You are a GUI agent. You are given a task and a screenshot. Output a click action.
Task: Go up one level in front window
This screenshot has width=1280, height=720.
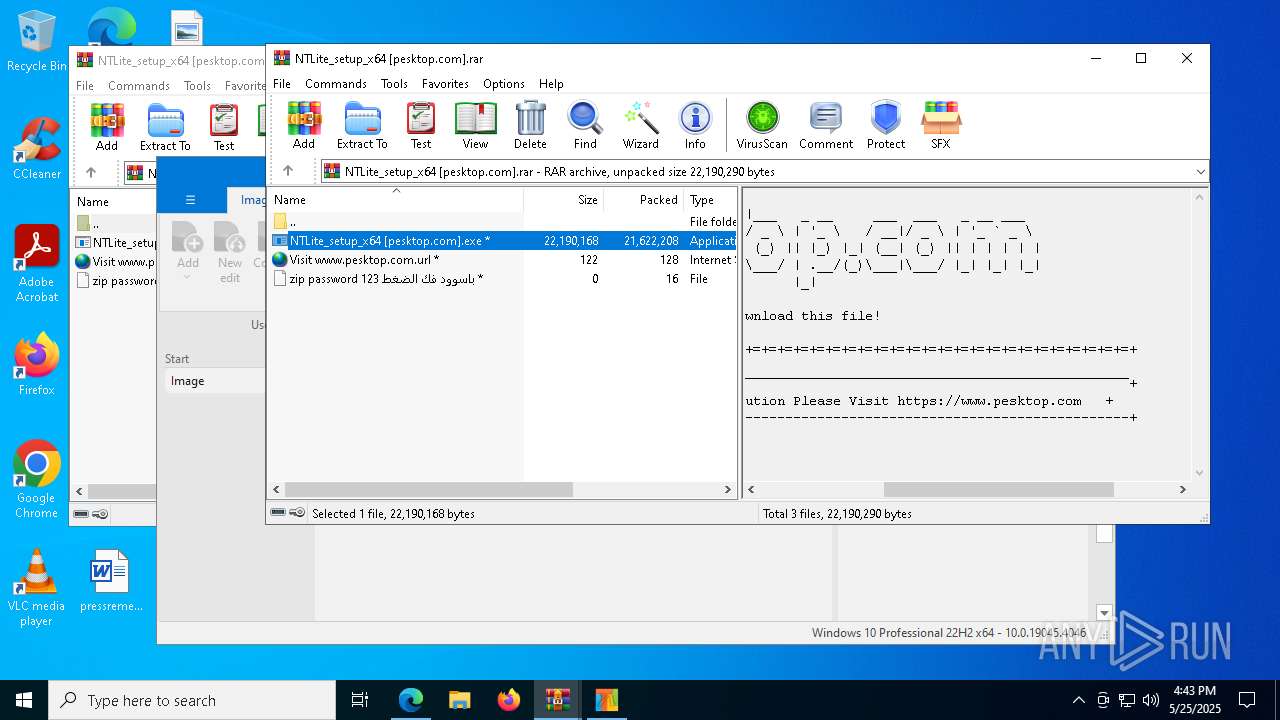tap(288, 171)
